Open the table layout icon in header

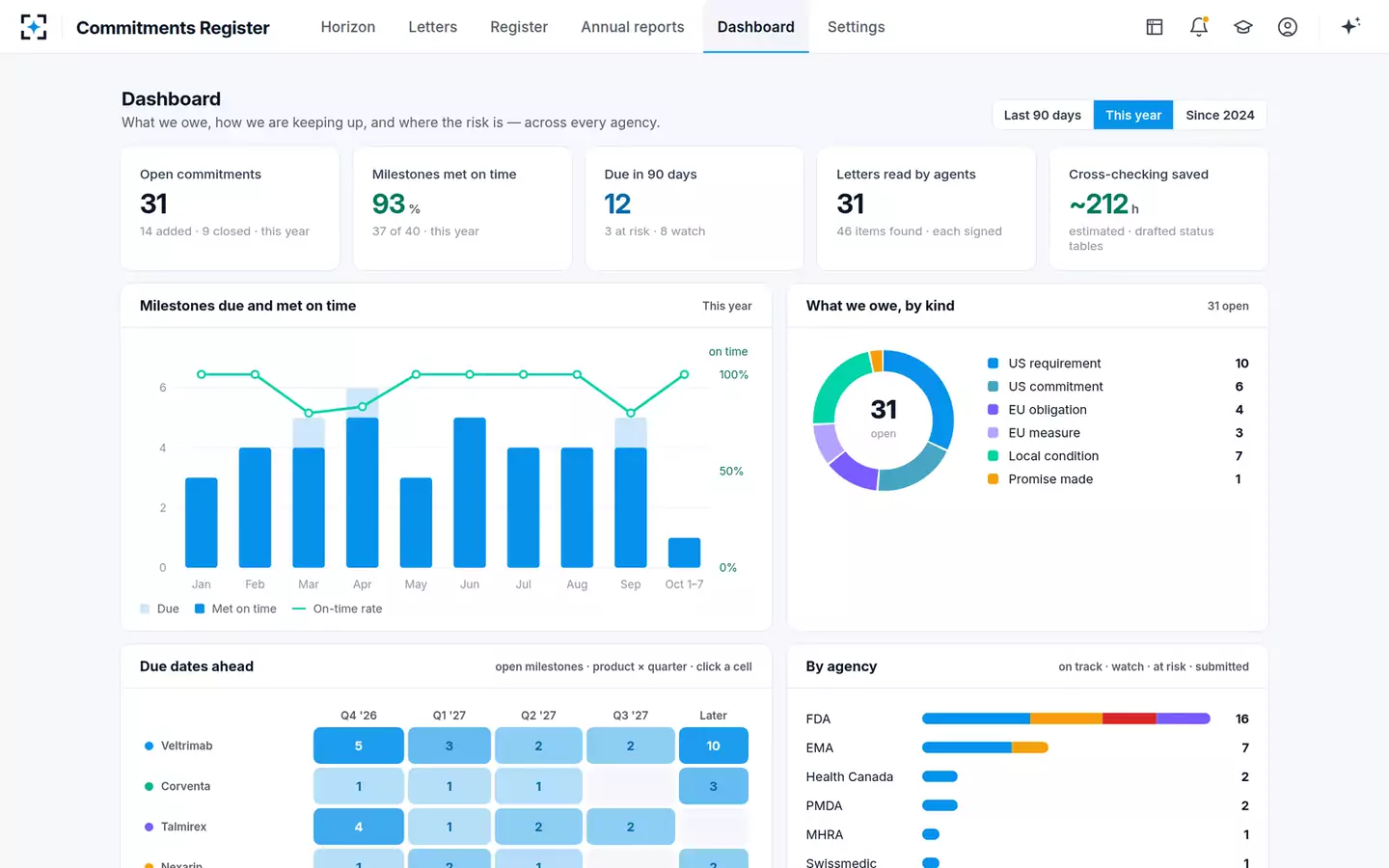tap(1155, 27)
